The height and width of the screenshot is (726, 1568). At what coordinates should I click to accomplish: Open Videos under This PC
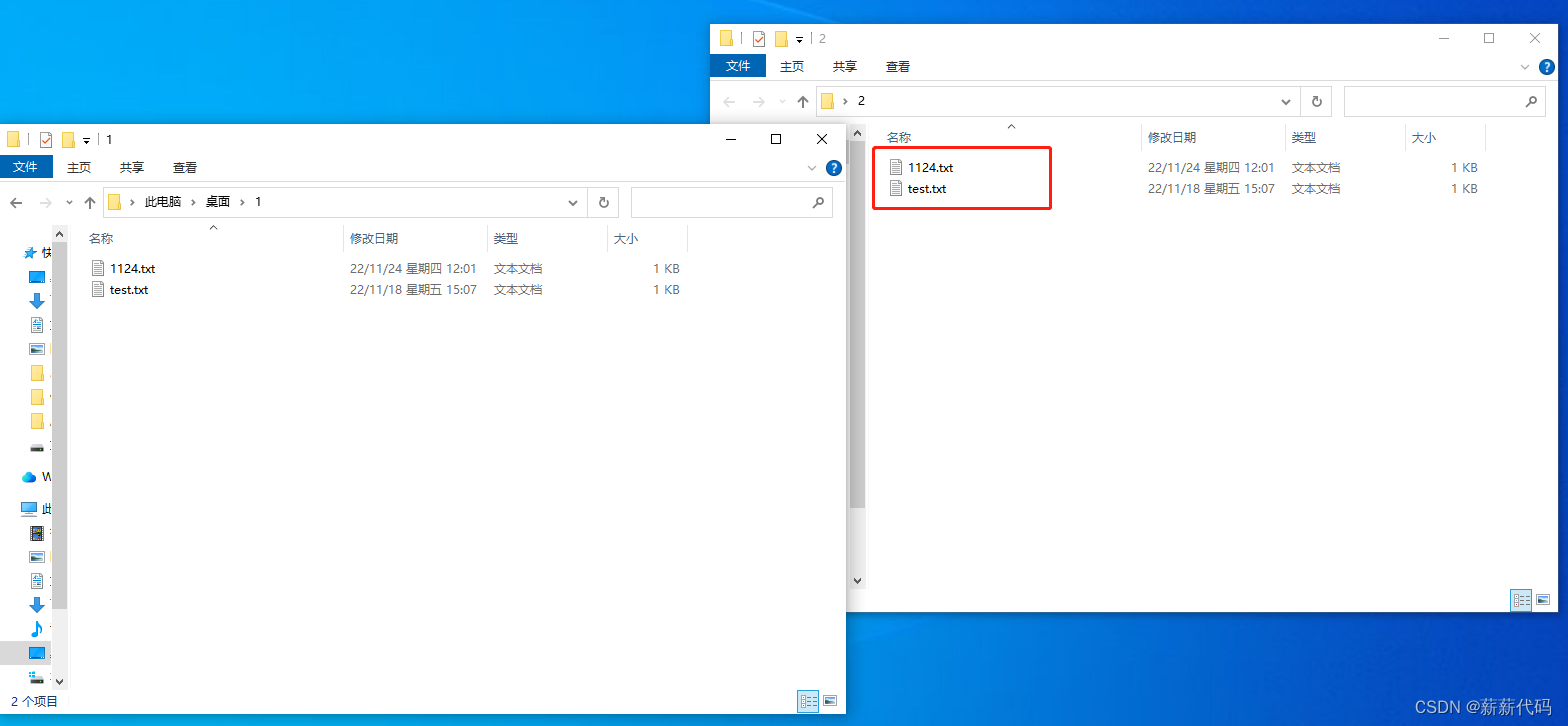37,533
